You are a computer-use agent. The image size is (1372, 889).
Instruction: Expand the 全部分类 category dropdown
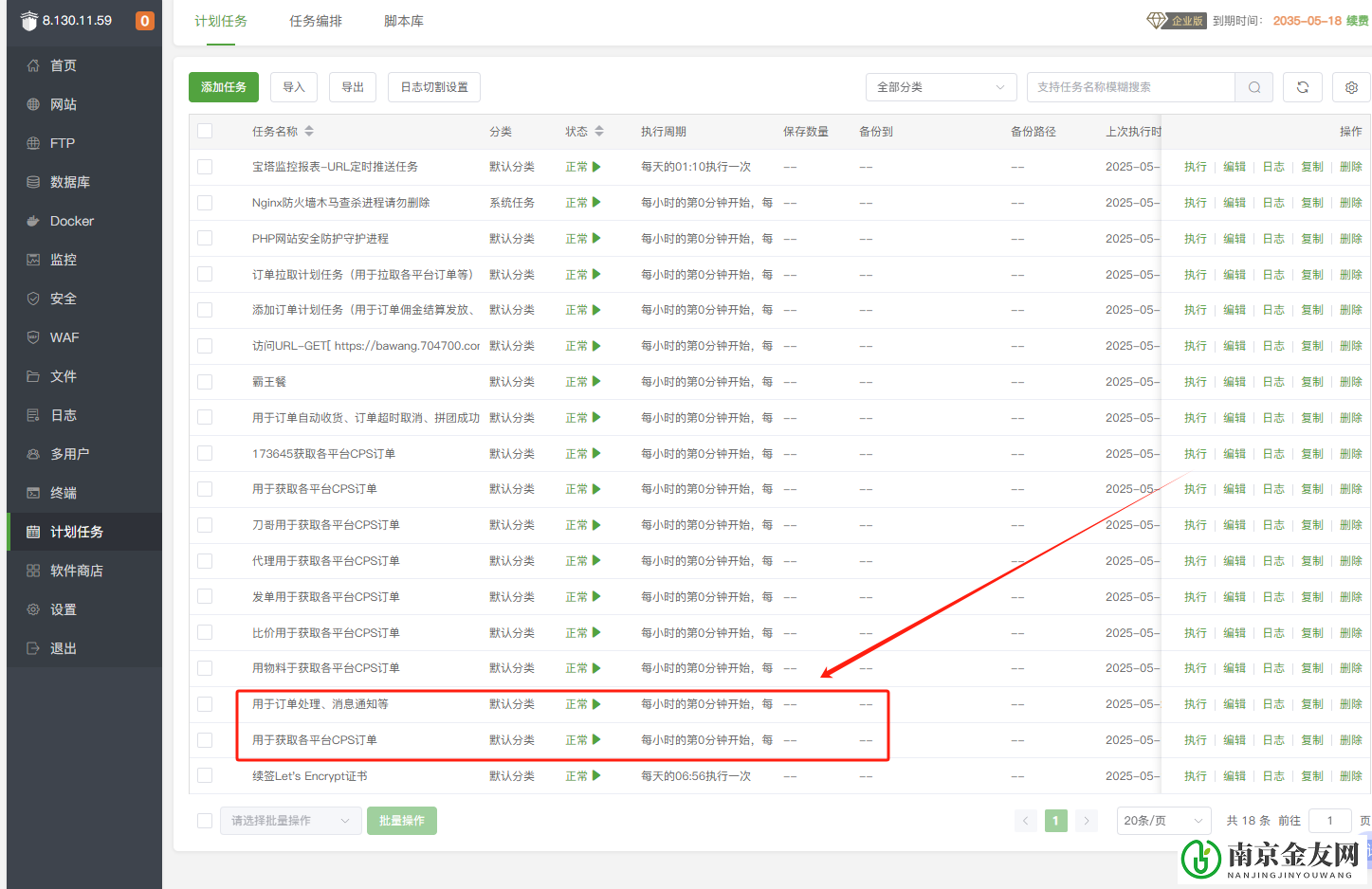click(x=940, y=87)
